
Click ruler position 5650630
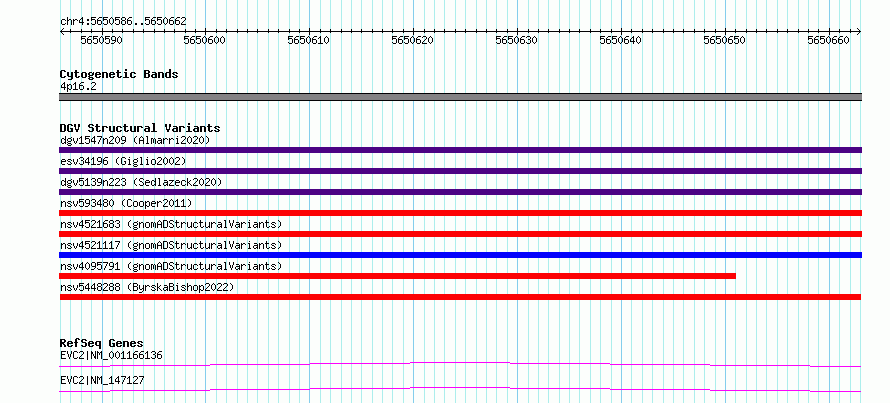[x=517, y=40]
